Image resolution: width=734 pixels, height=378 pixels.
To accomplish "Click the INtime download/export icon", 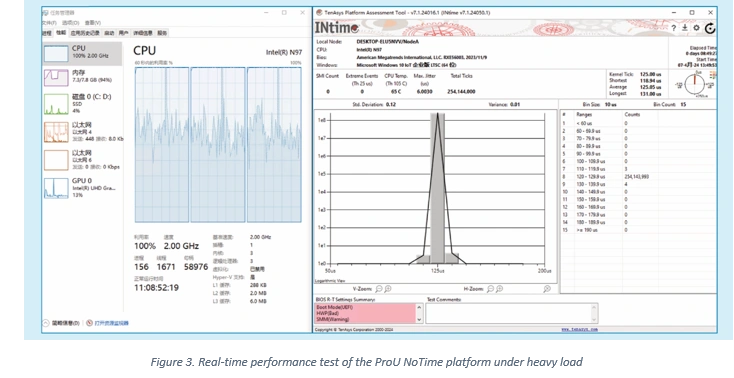I will pos(684,28).
